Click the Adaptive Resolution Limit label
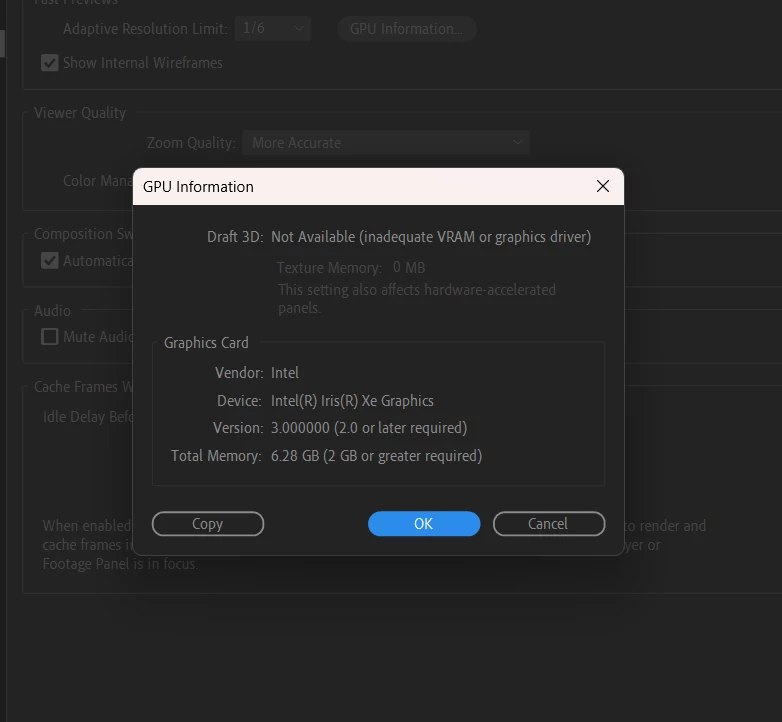Image resolution: width=782 pixels, height=722 pixels. tap(145, 29)
